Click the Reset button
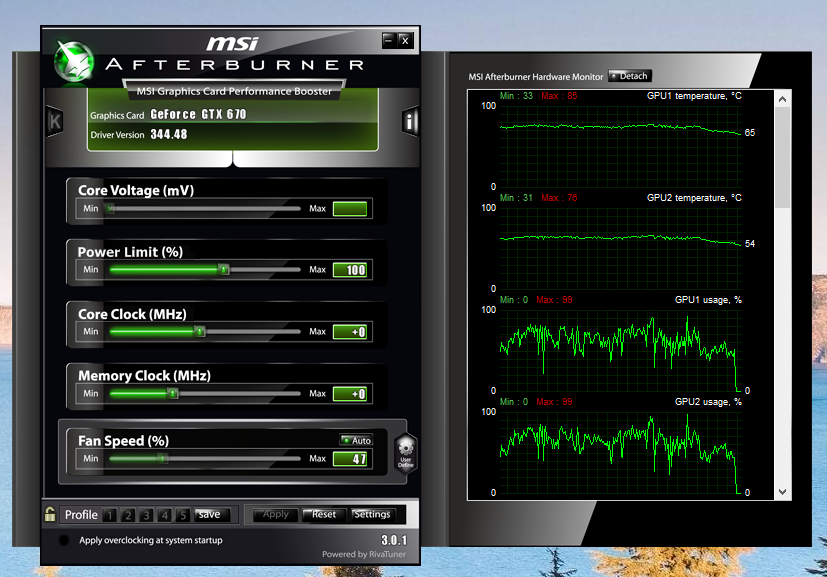827x577 pixels. click(324, 514)
